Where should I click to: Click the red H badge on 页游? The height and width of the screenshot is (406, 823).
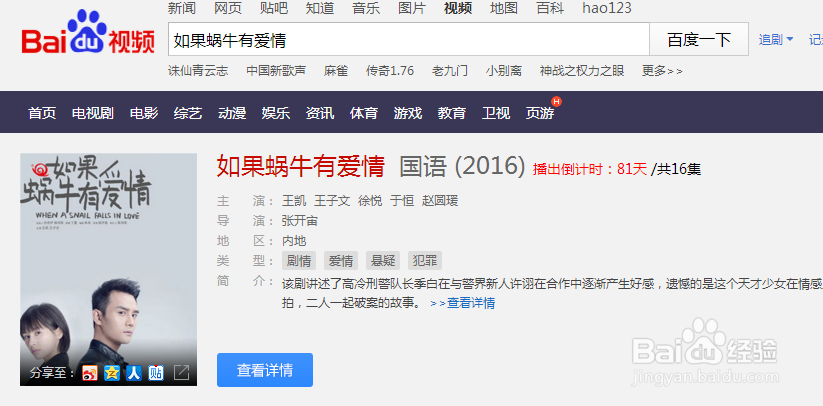point(556,101)
